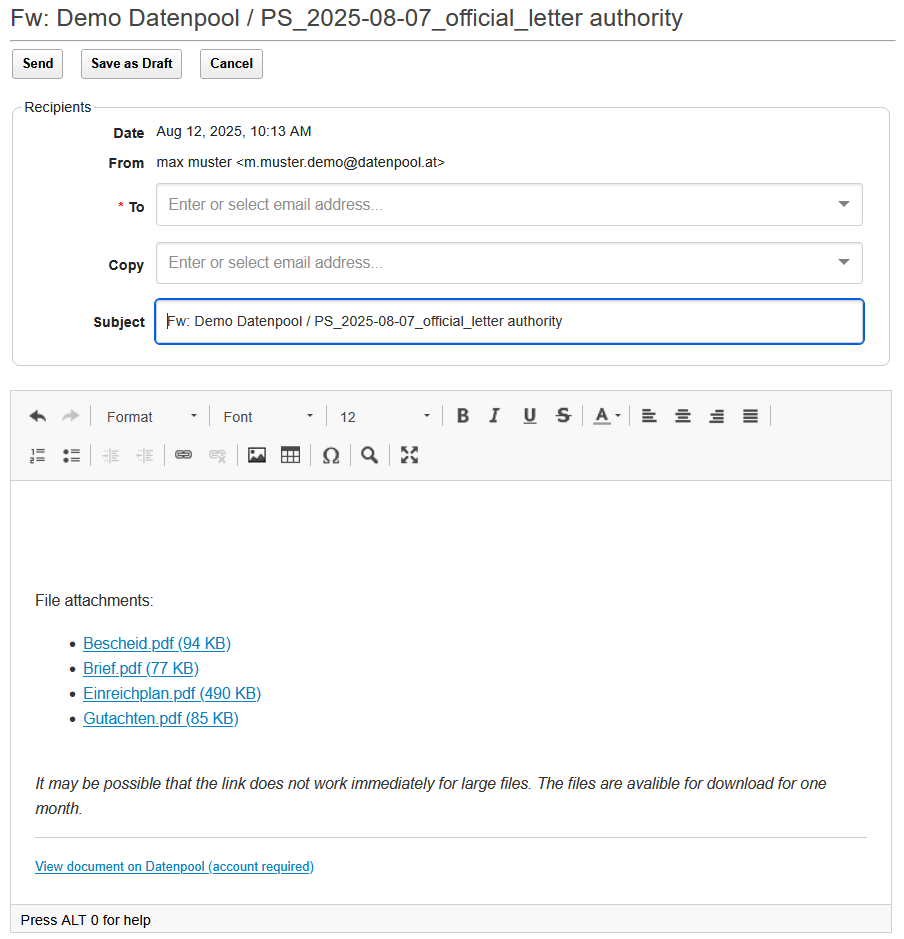Open the special character (Omega) picker

(331, 455)
